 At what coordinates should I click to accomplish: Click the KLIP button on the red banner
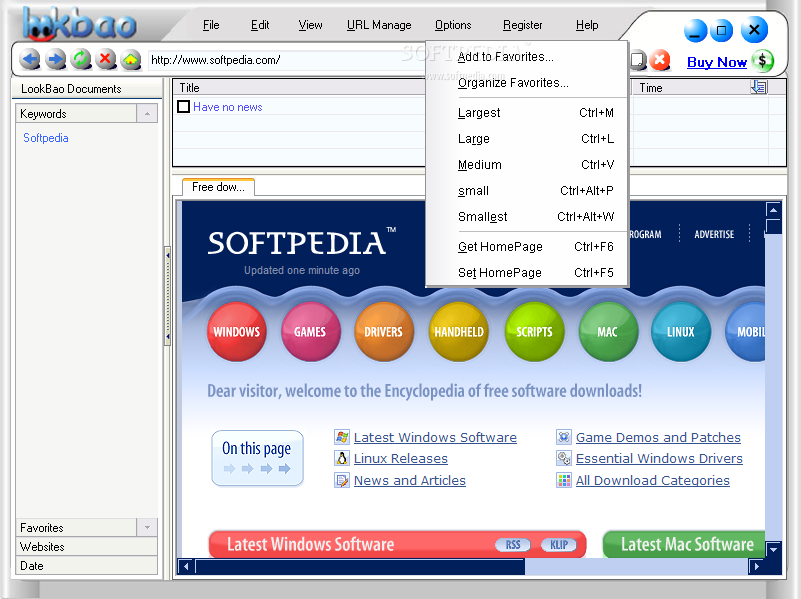tap(559, 545)
